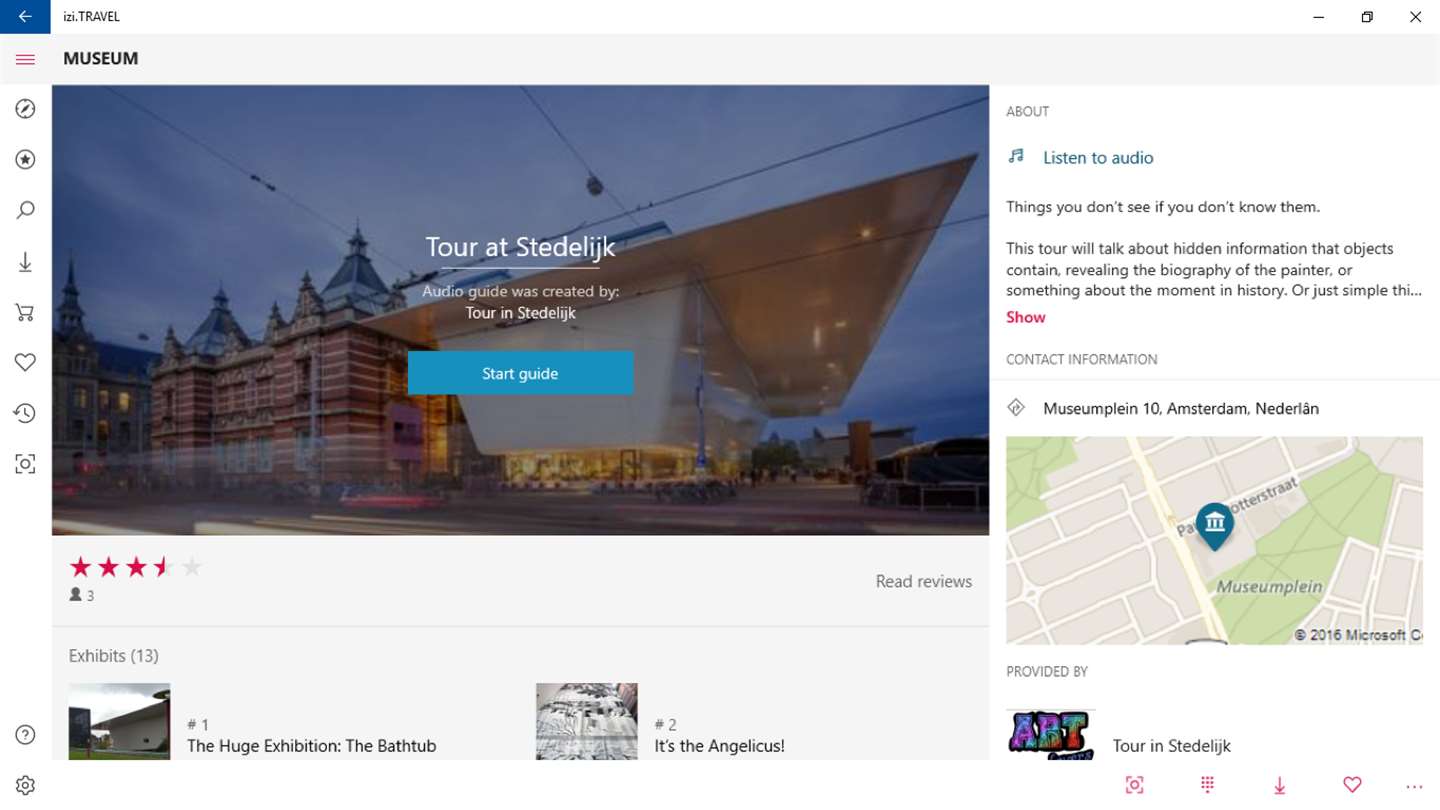Click the Exhibits (13) heading
Image resolution: width=1440 pixels, height=810 pixels.
(x=114, y=656)
